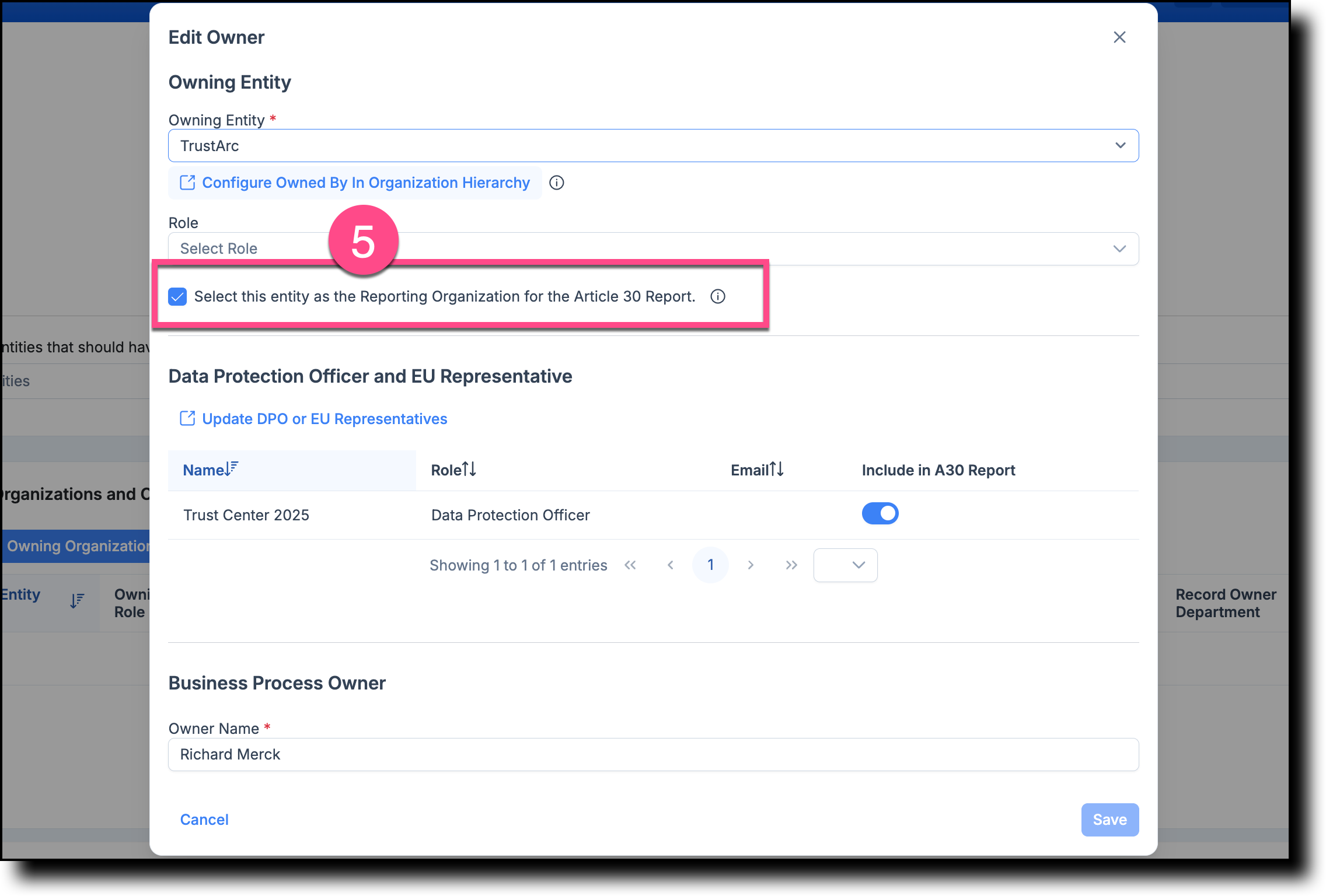The height and width of the screenshot is (896, 1326).
Task: Click the info icon beside Configure Owned By link
Action: [x=557, y=183]
